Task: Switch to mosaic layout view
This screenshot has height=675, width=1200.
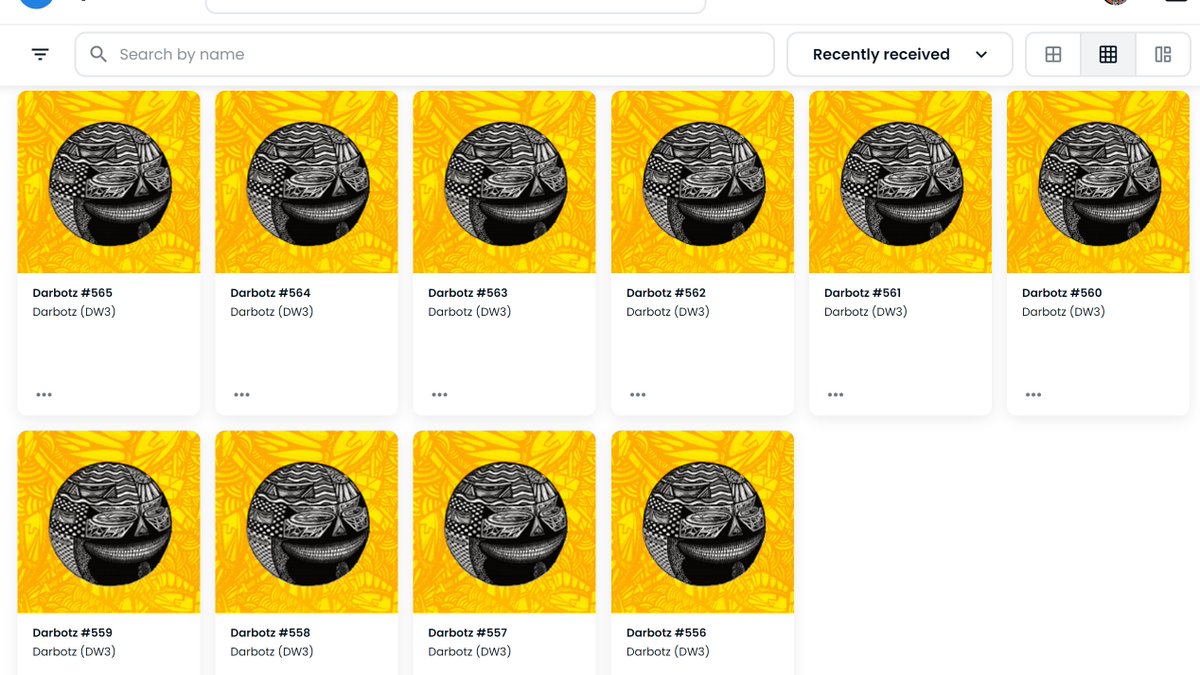Action: (x=1163, y=54)
